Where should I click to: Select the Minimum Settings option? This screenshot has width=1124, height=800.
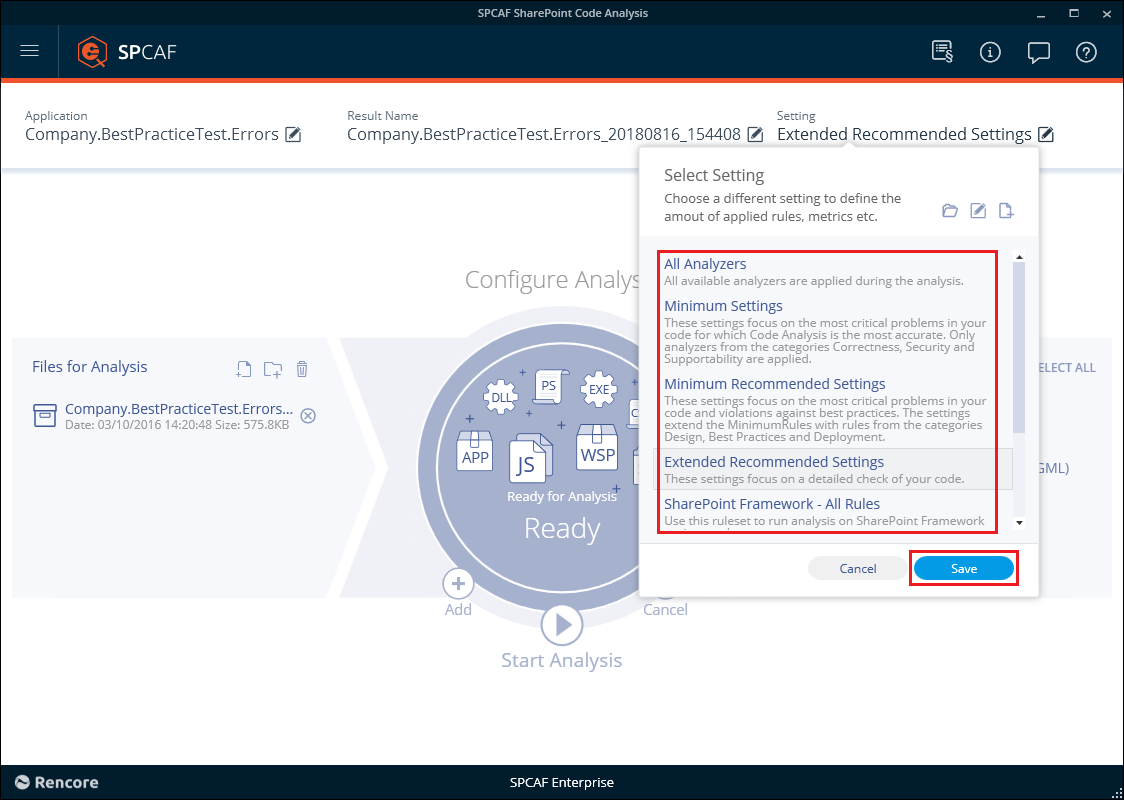click(x=824, y=332)
